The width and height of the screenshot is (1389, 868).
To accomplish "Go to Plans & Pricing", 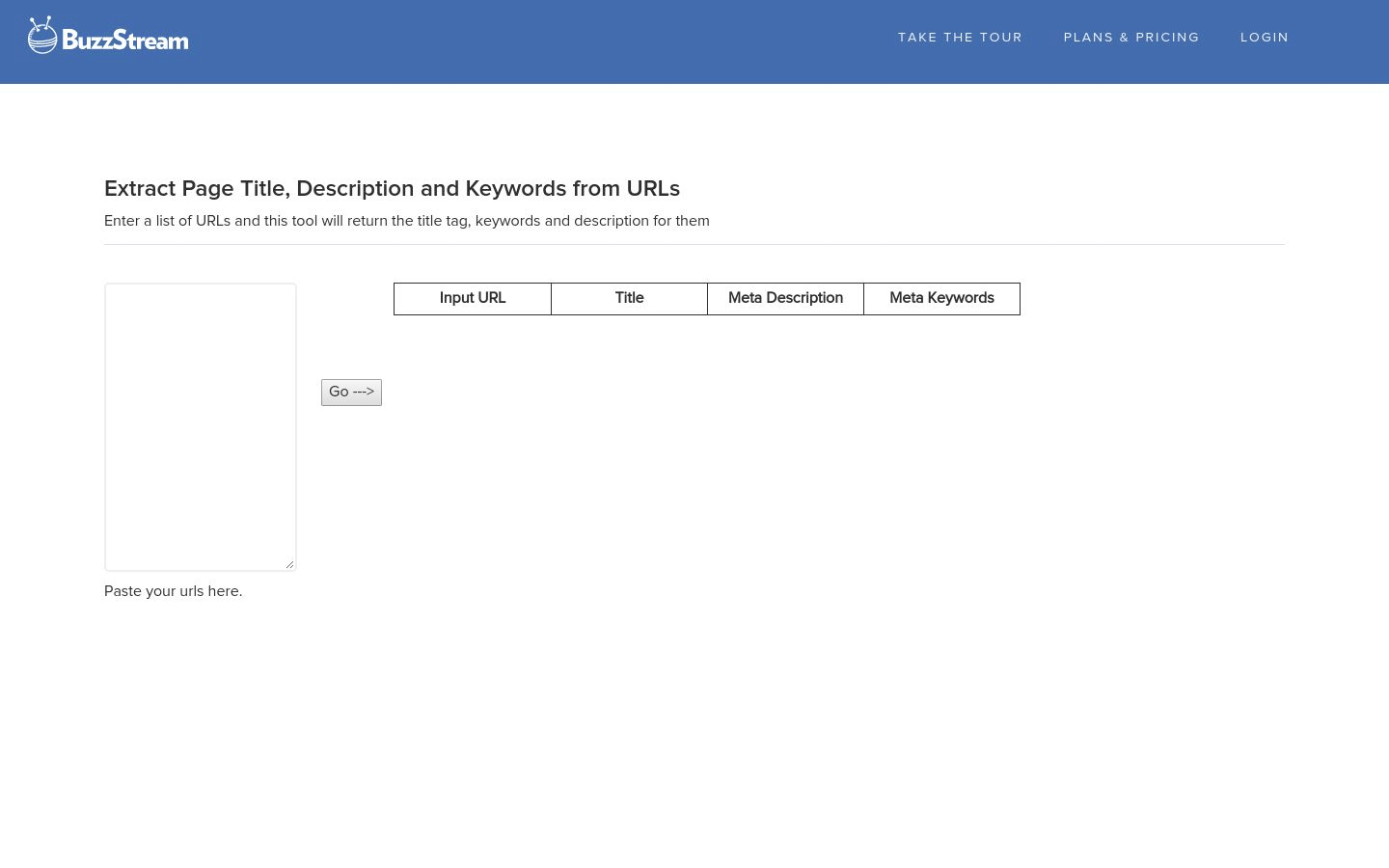I will (x=1130, y=38).
